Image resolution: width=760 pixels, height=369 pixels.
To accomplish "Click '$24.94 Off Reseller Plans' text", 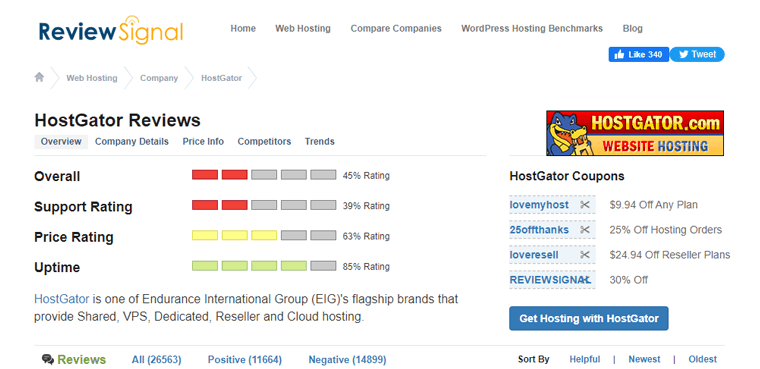I will [670, 255].
